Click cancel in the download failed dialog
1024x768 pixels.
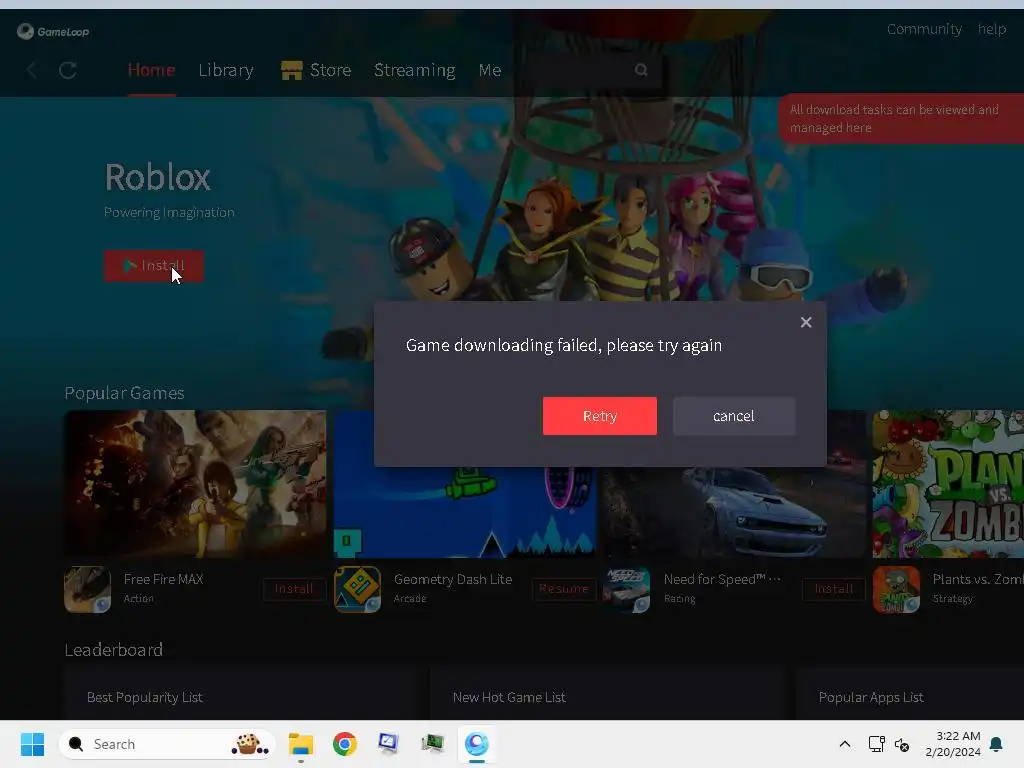pyautogui.click(x=734, y=416)
